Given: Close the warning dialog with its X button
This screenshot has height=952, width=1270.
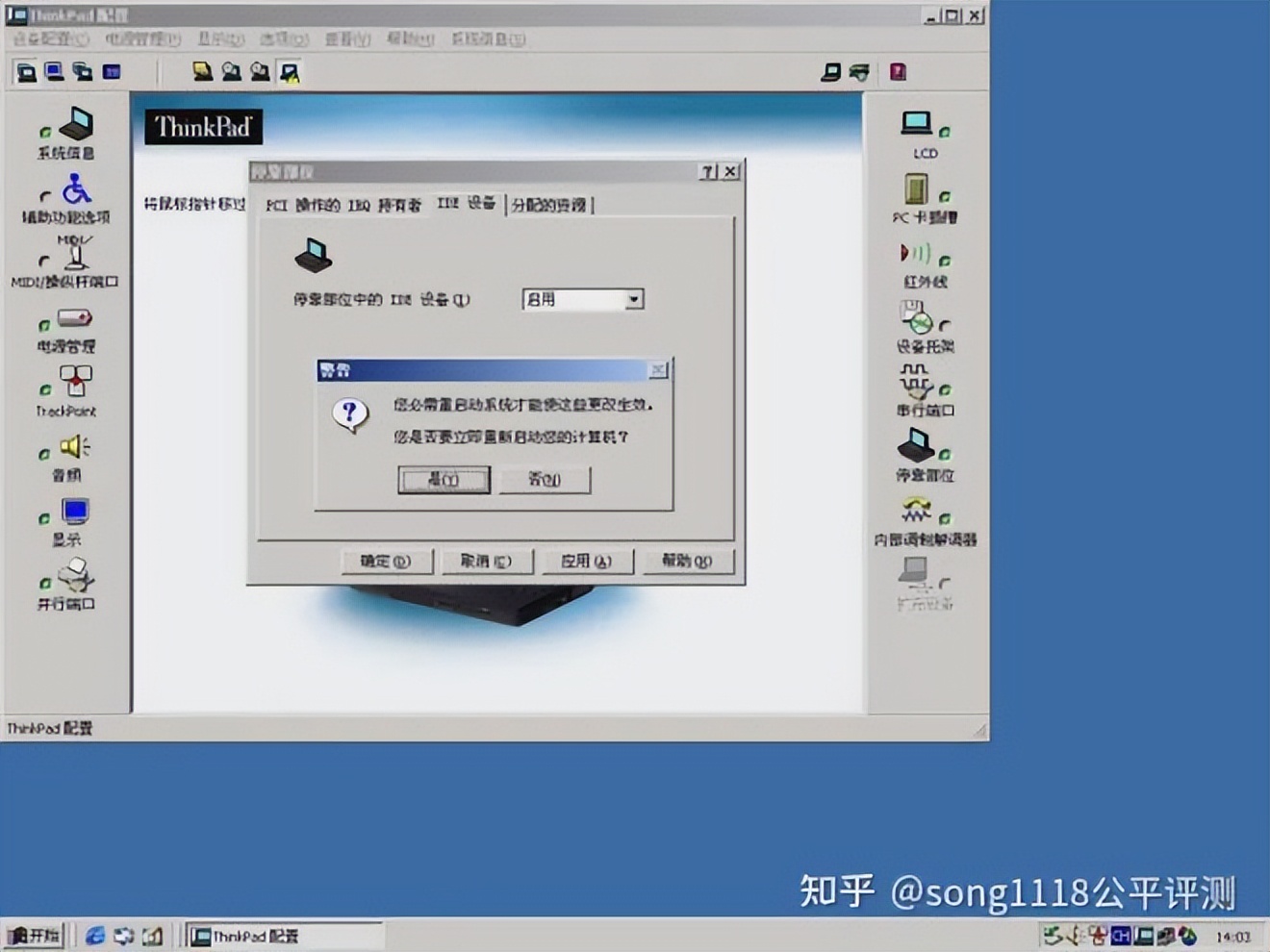Looking at the screenshot, I should click(x=658, y=370).
